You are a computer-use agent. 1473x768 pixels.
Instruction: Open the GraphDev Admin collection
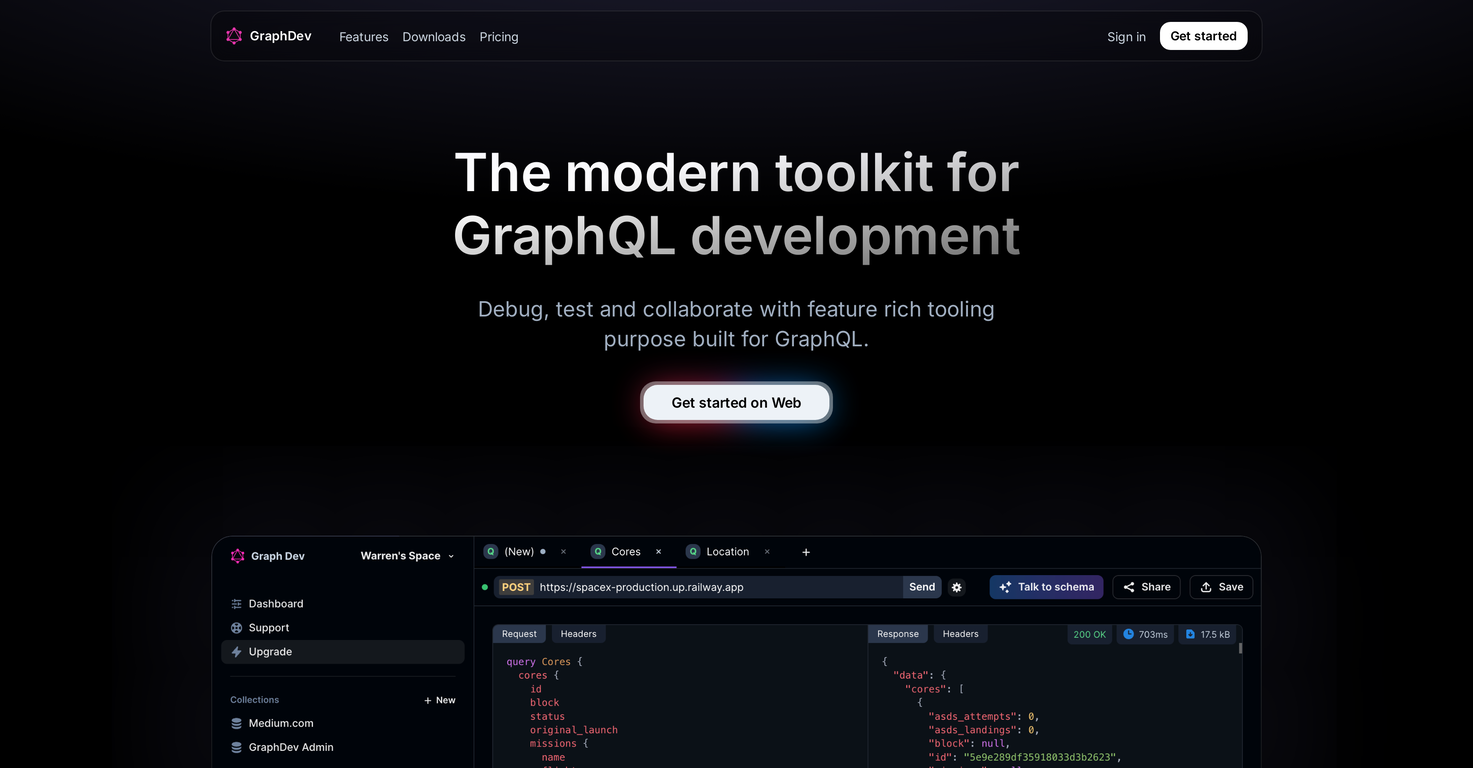[290, 747]
